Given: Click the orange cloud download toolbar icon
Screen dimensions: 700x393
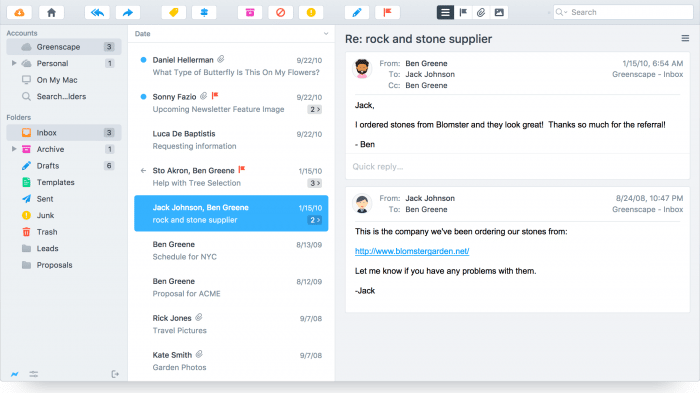Looking at the screenshot, I should [x=19, y=13].
